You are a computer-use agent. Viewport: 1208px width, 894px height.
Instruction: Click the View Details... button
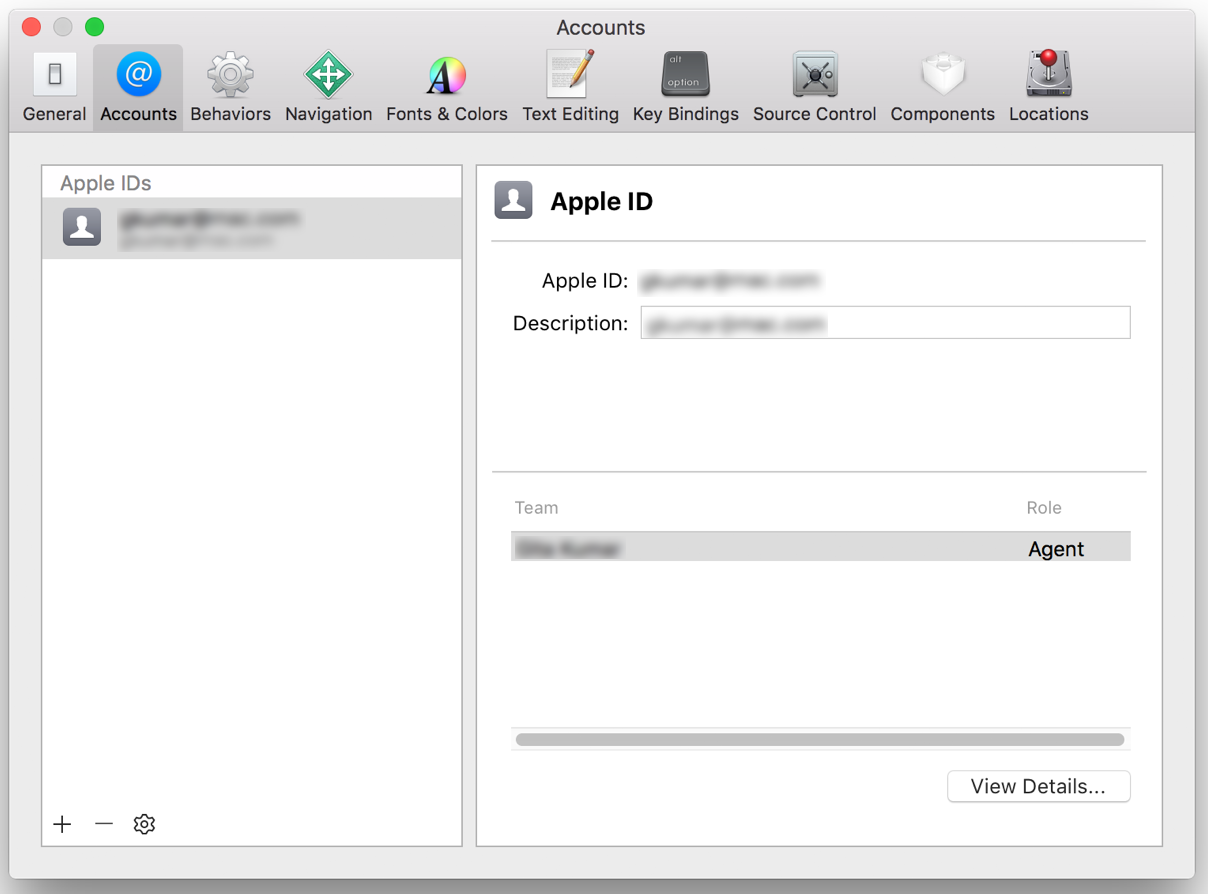pyautogui.click(x=1038, y=786)
